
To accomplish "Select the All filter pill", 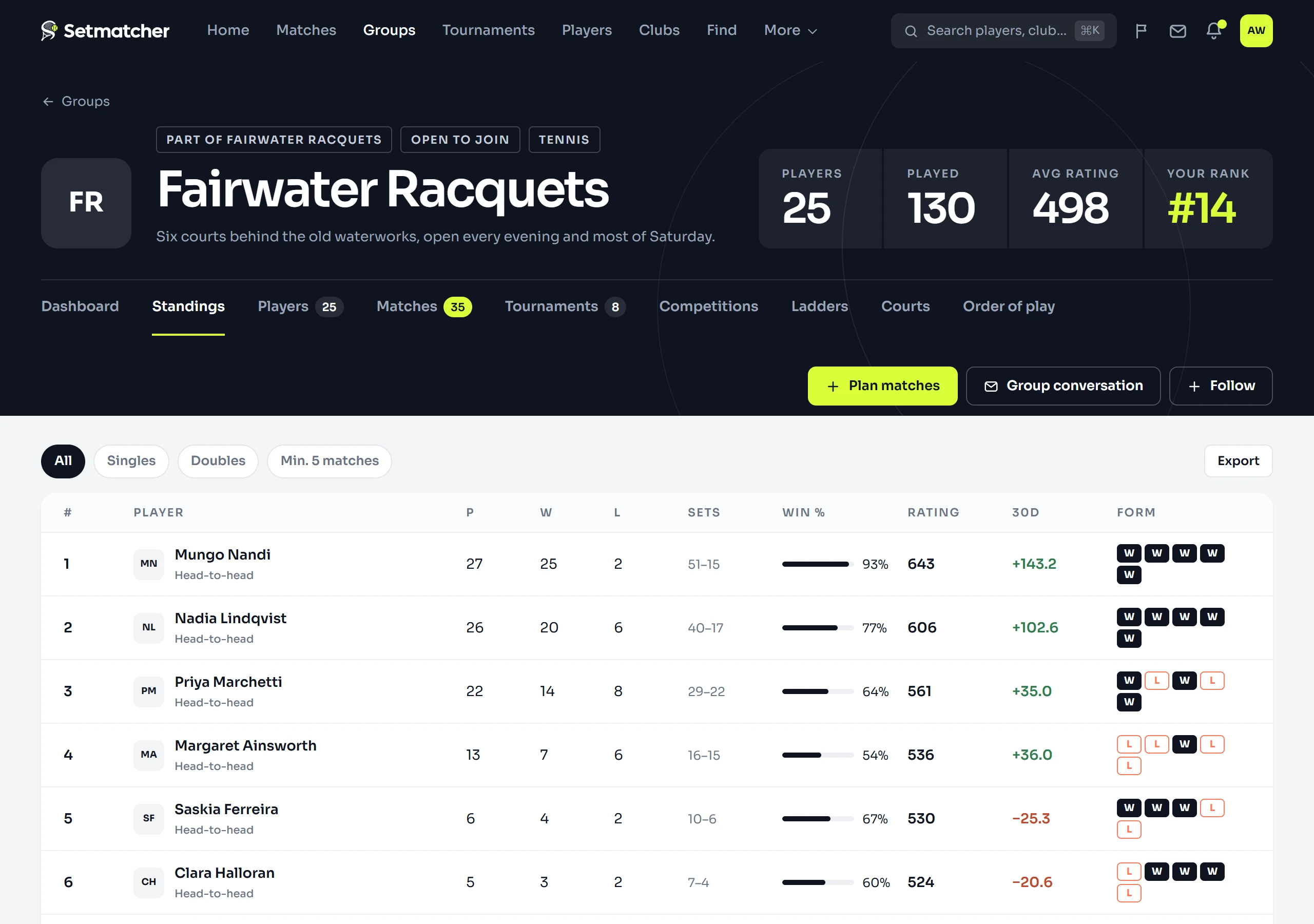I will point(63,461).
